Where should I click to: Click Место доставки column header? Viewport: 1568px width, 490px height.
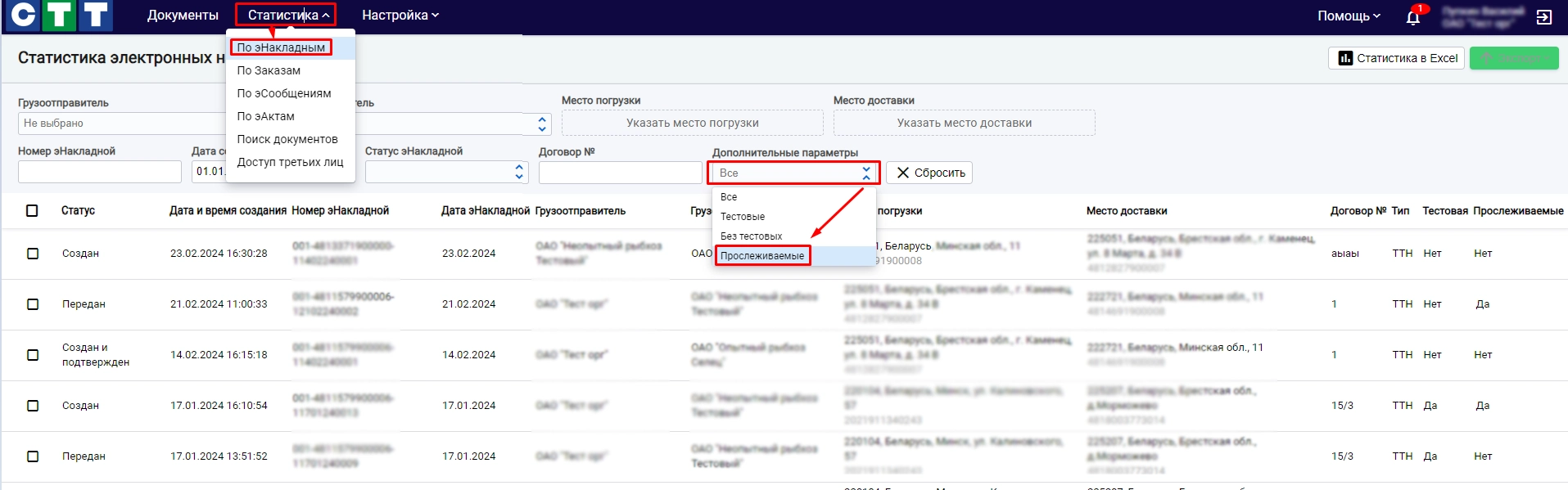1127,211
